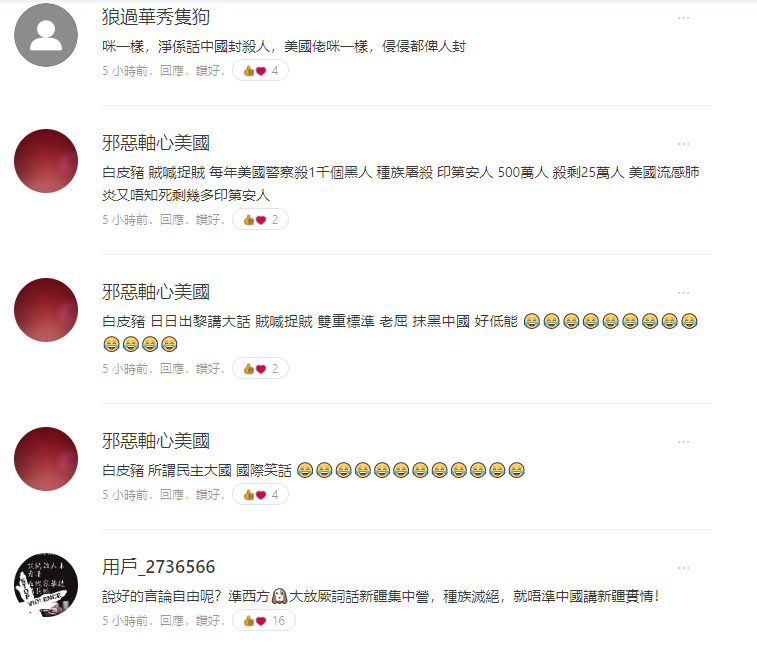Open the three-dot menu on the 雙重標準 comment
Viewport: 757px width, 648px height.
click(x=683, y=293)
